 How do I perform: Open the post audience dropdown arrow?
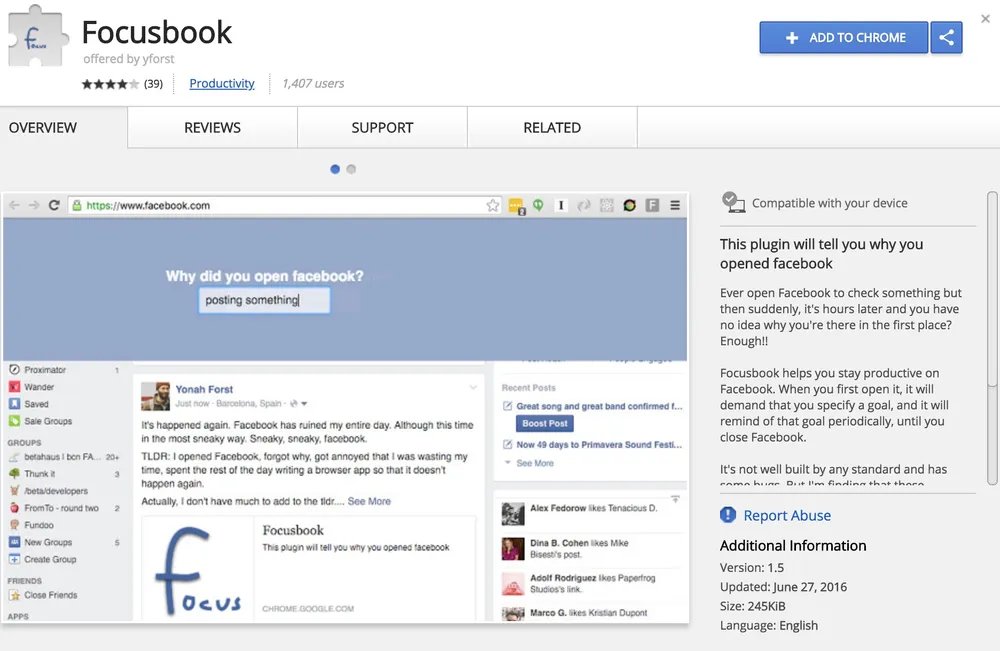point(304,404)
